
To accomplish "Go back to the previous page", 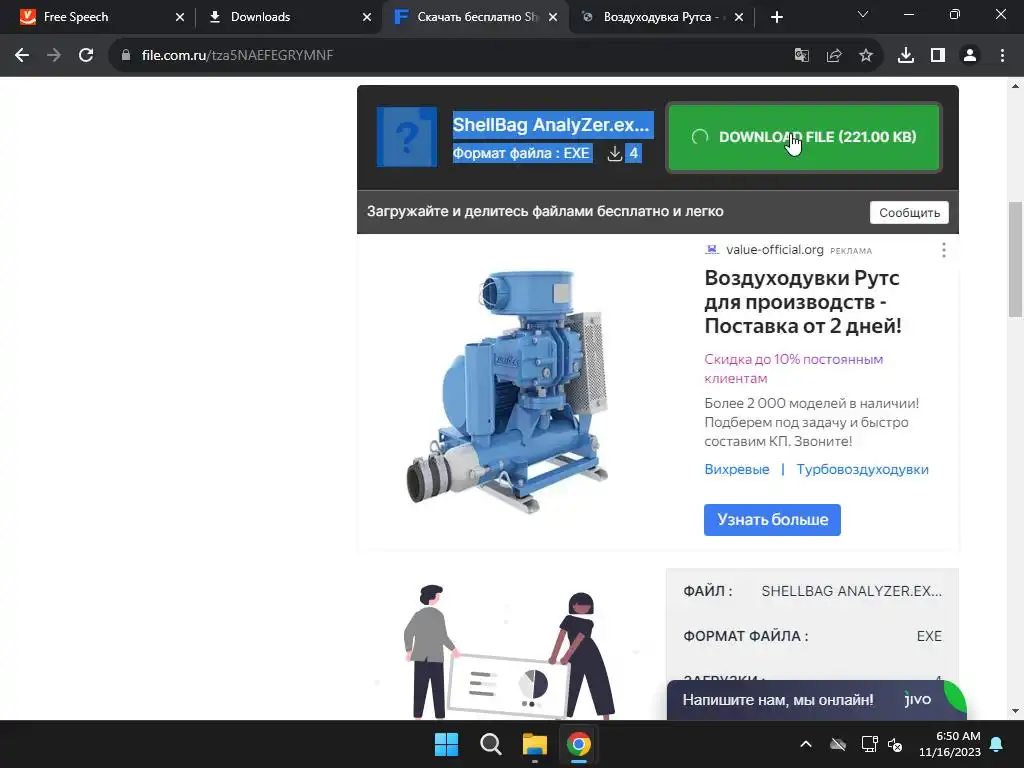I will [22, 56].
